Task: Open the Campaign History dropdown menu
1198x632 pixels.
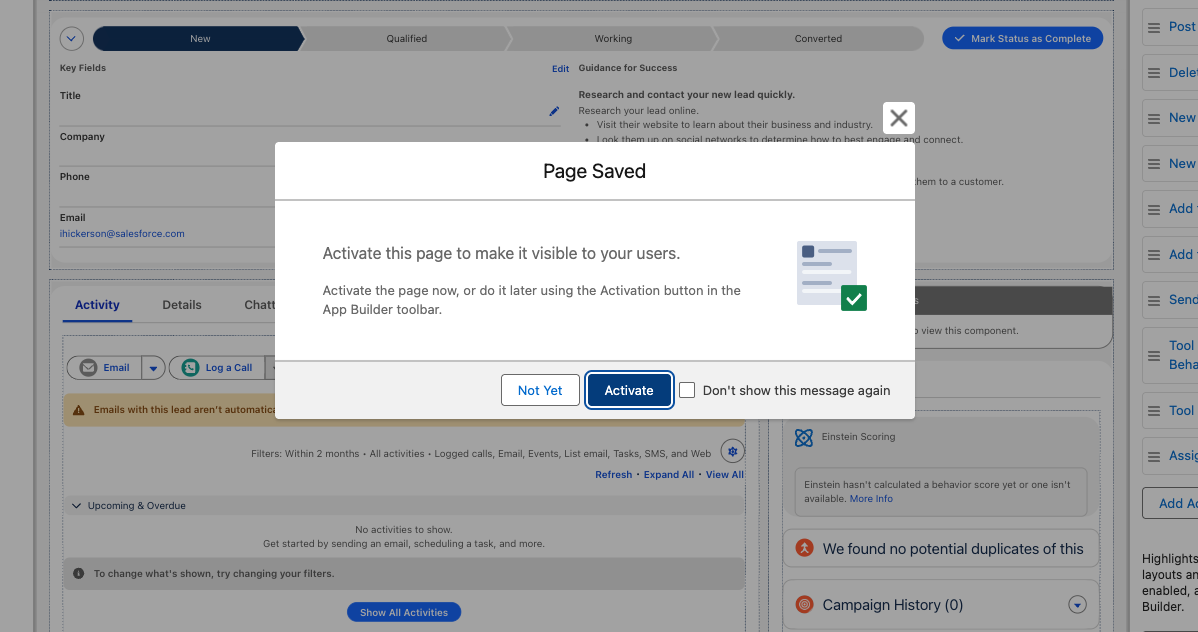Action: tap(1077, 605)
